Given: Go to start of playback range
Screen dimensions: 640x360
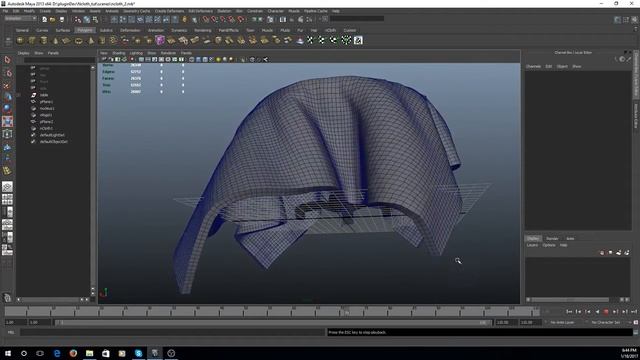Looking at the screenshot, I should point(569,311).
